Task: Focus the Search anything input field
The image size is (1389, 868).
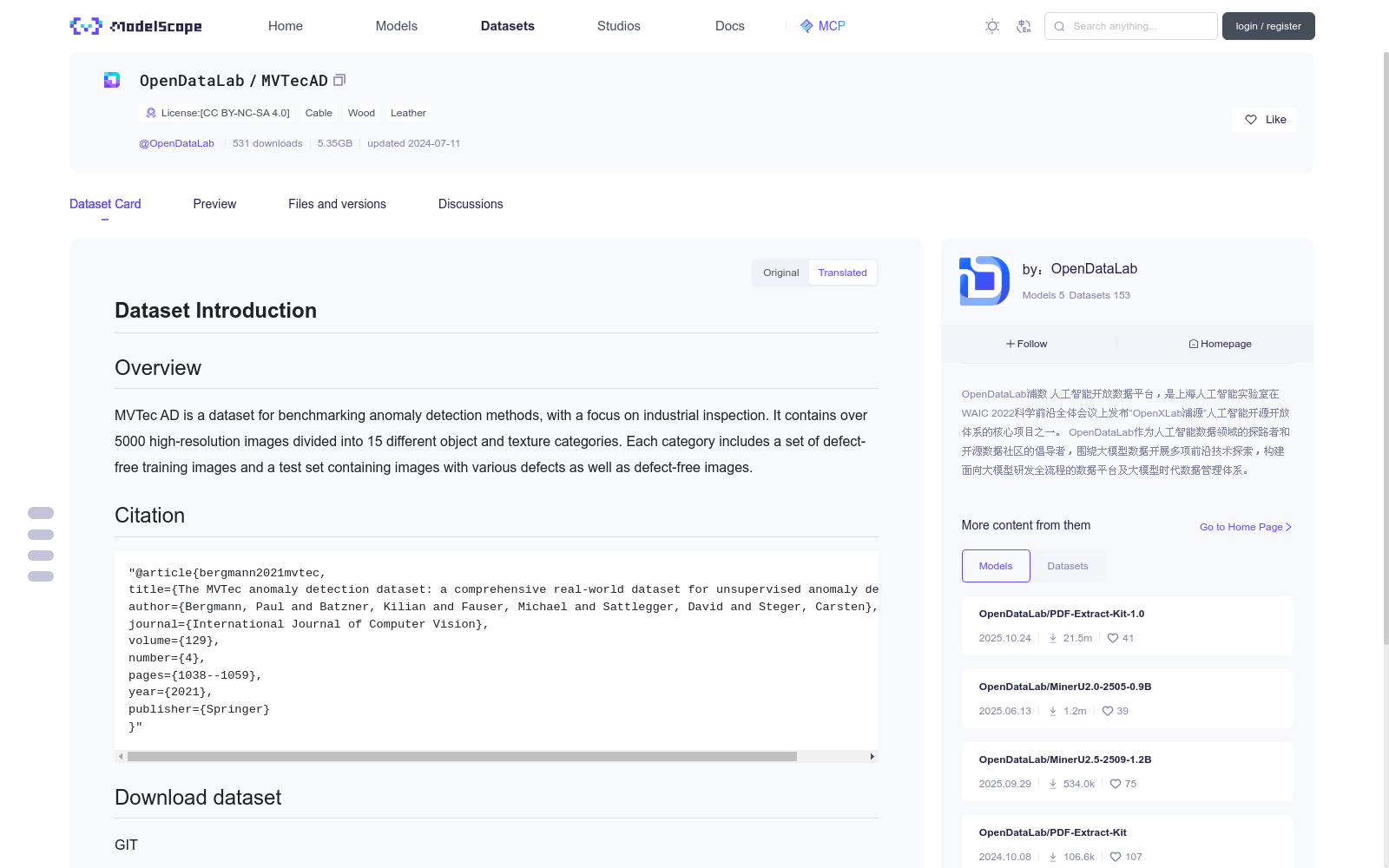Action: click(x=1139, y=26)
